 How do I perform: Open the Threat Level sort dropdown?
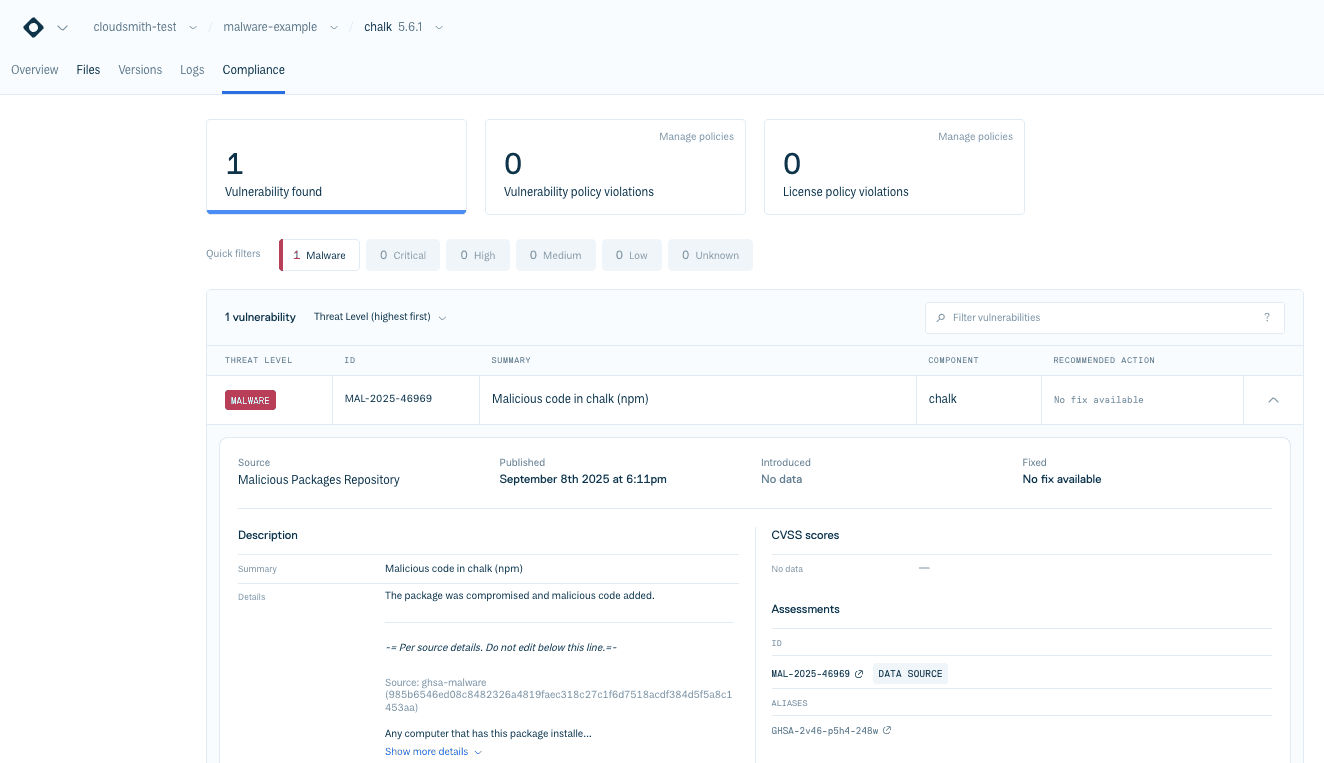click(380, 317)
